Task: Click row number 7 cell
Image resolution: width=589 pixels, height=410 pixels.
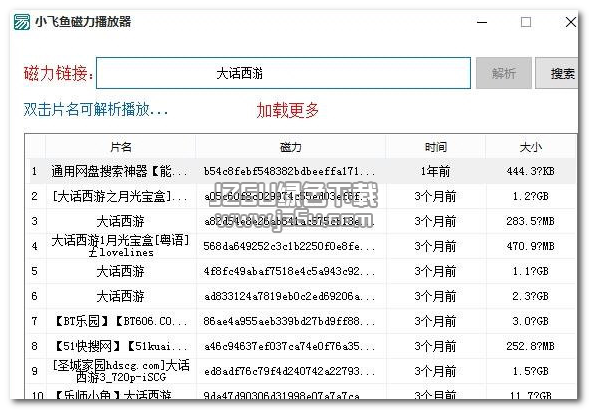Action: click(x=35, y=321)
